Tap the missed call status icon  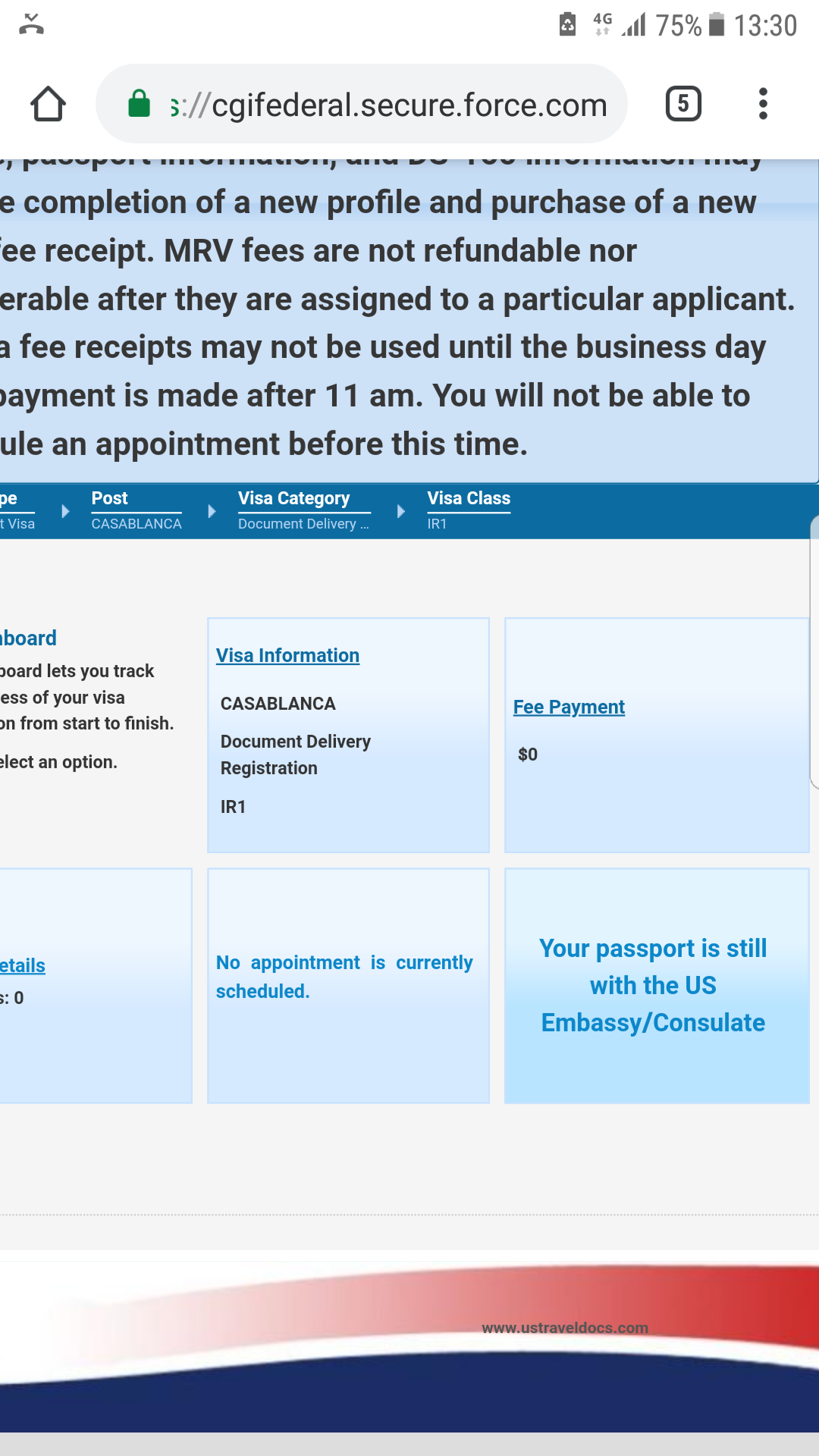[31, 24]
